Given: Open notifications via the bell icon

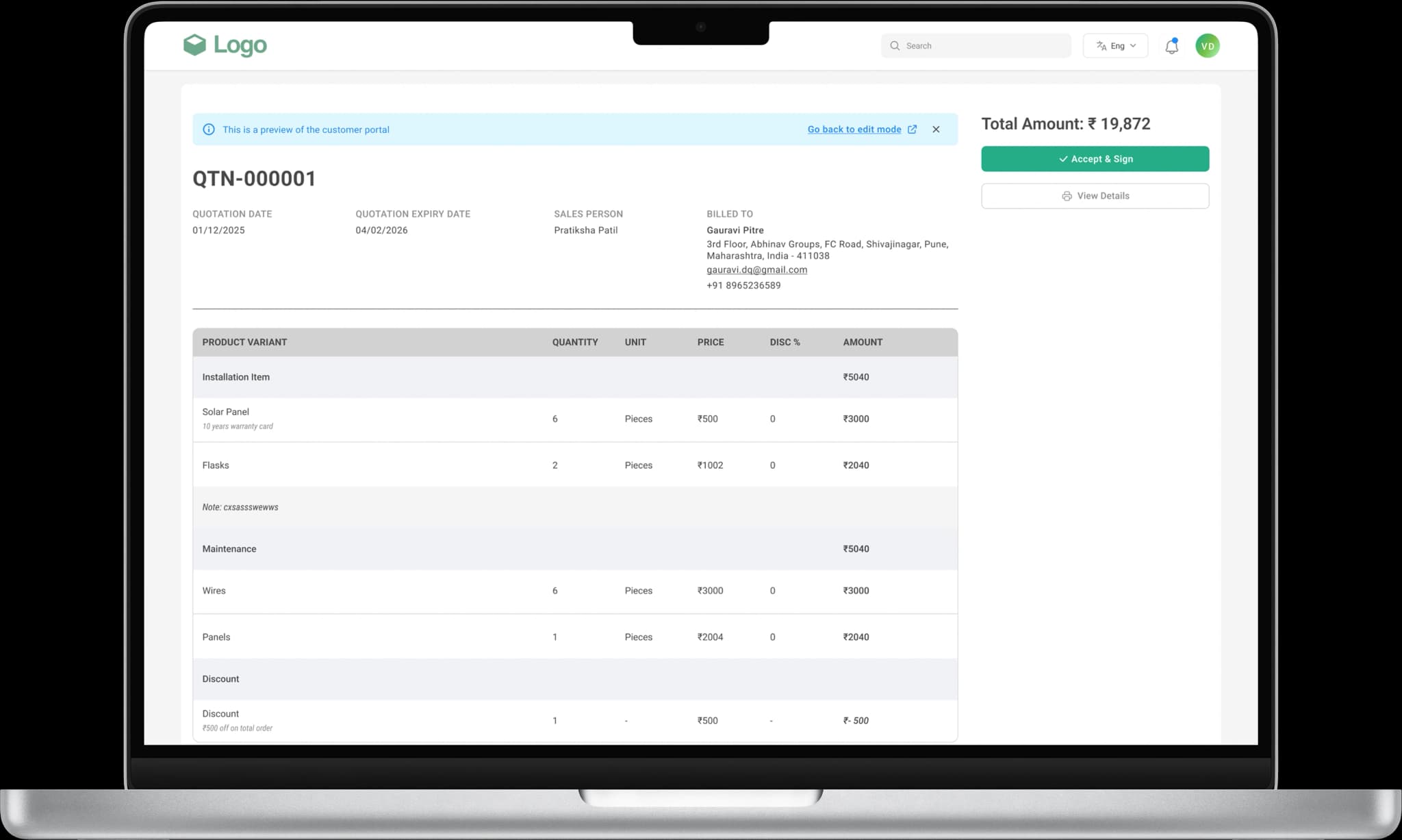Looking at the screenshot, I should pyautogui.click(x=1171, y=46).
